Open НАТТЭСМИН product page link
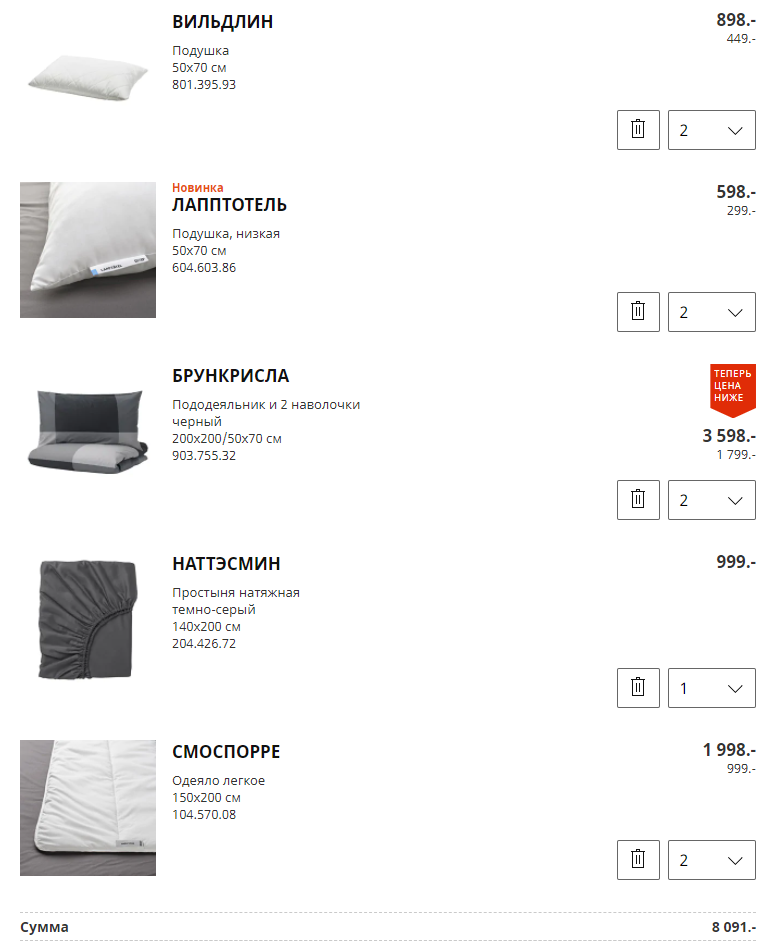Screen dimensions: 774x951 coord(226,564)
